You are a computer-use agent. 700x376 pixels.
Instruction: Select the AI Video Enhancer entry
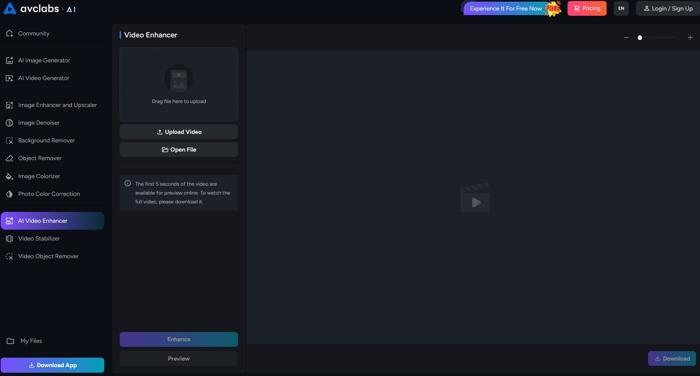(x=52, y=221)
